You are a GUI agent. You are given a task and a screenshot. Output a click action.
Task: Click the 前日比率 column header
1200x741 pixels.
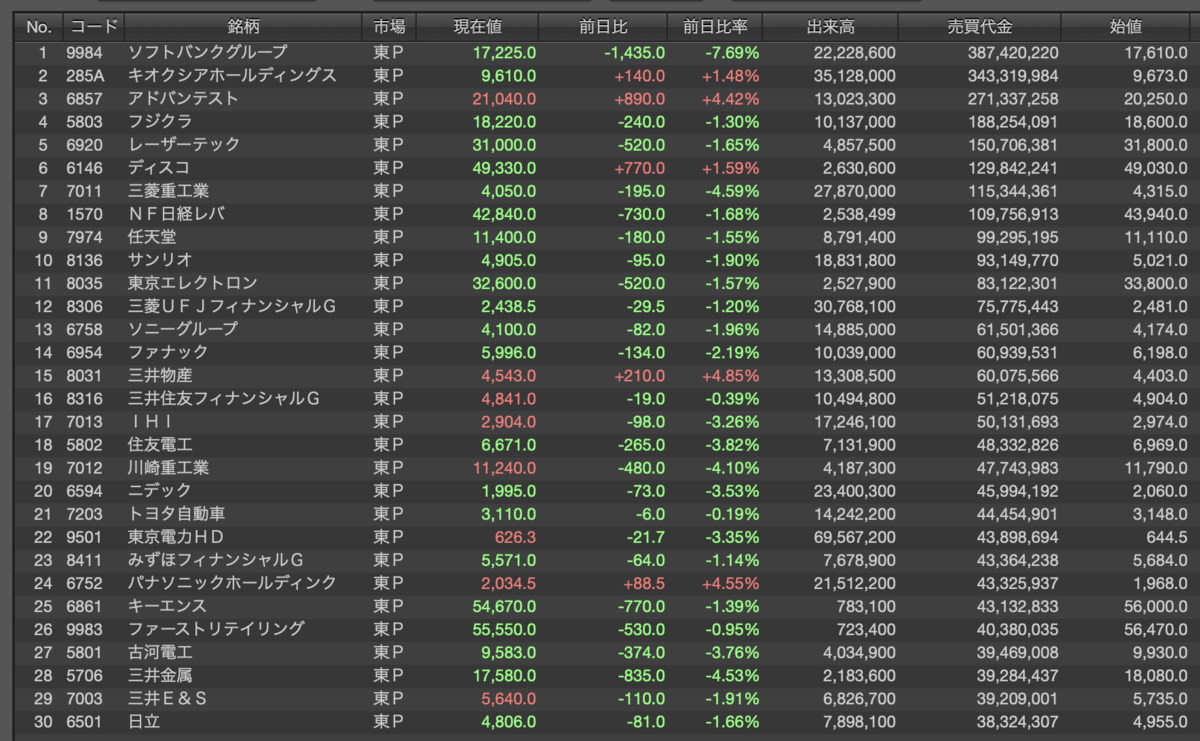tap(714, 27)
